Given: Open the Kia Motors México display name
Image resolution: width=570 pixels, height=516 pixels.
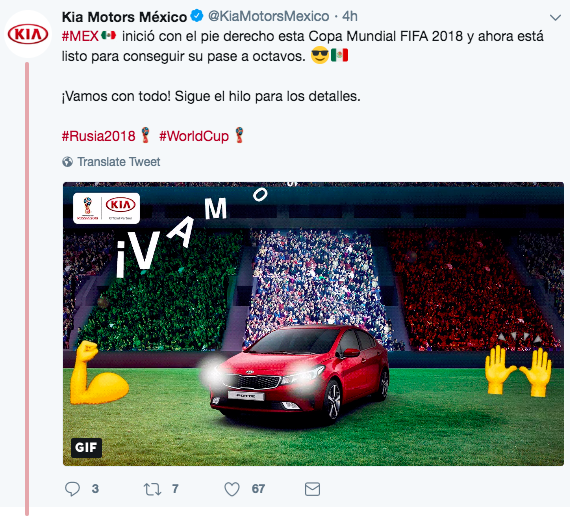Looking at the screenshot, I should pyautogui.click(x=124, y=17).
